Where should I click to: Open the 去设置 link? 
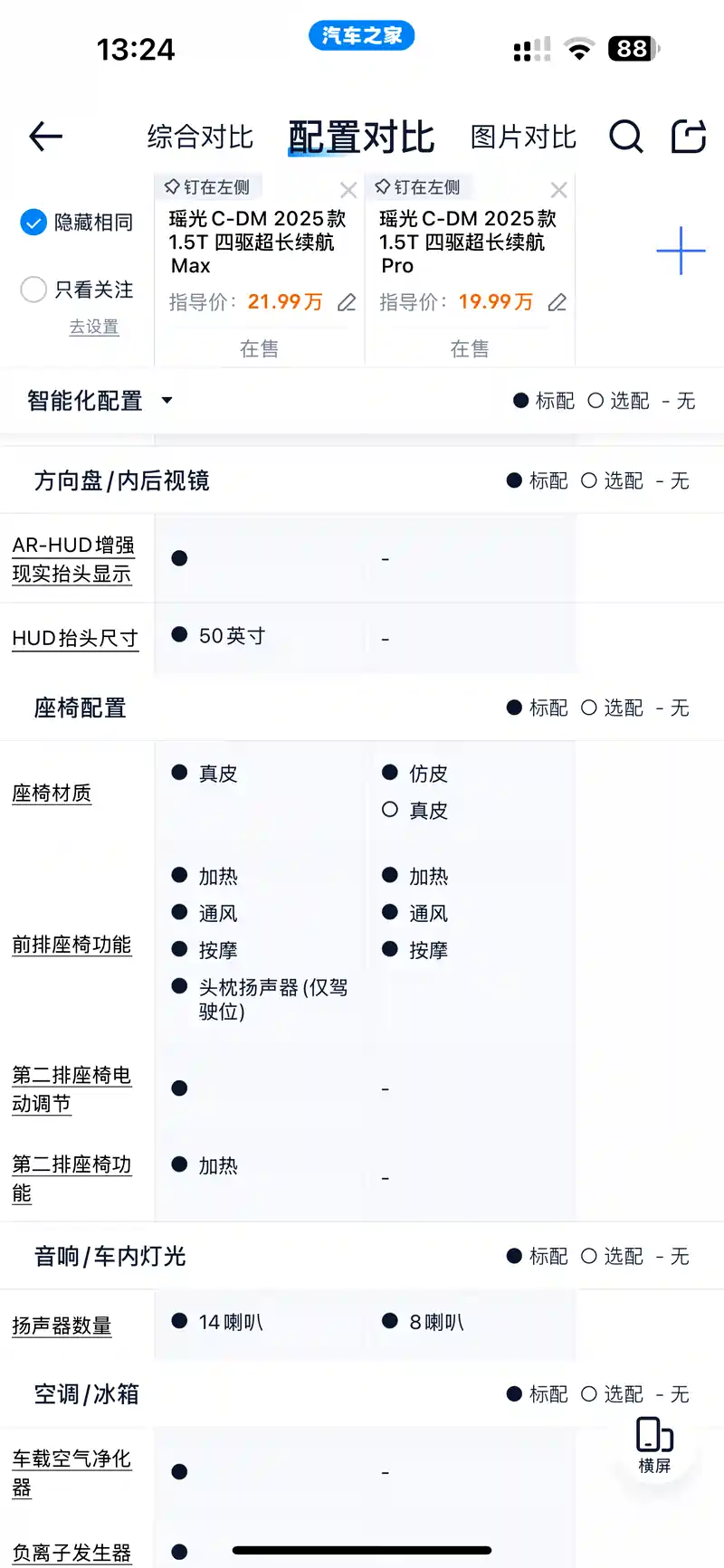(94, 327)
